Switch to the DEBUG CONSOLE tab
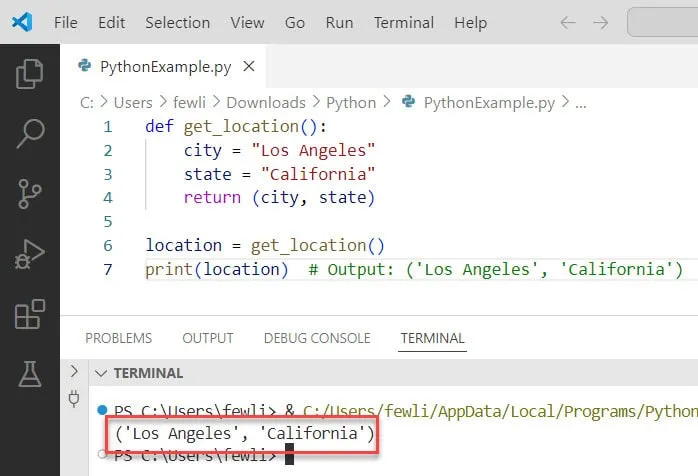 pyautogui.click(x=316, y=338)
